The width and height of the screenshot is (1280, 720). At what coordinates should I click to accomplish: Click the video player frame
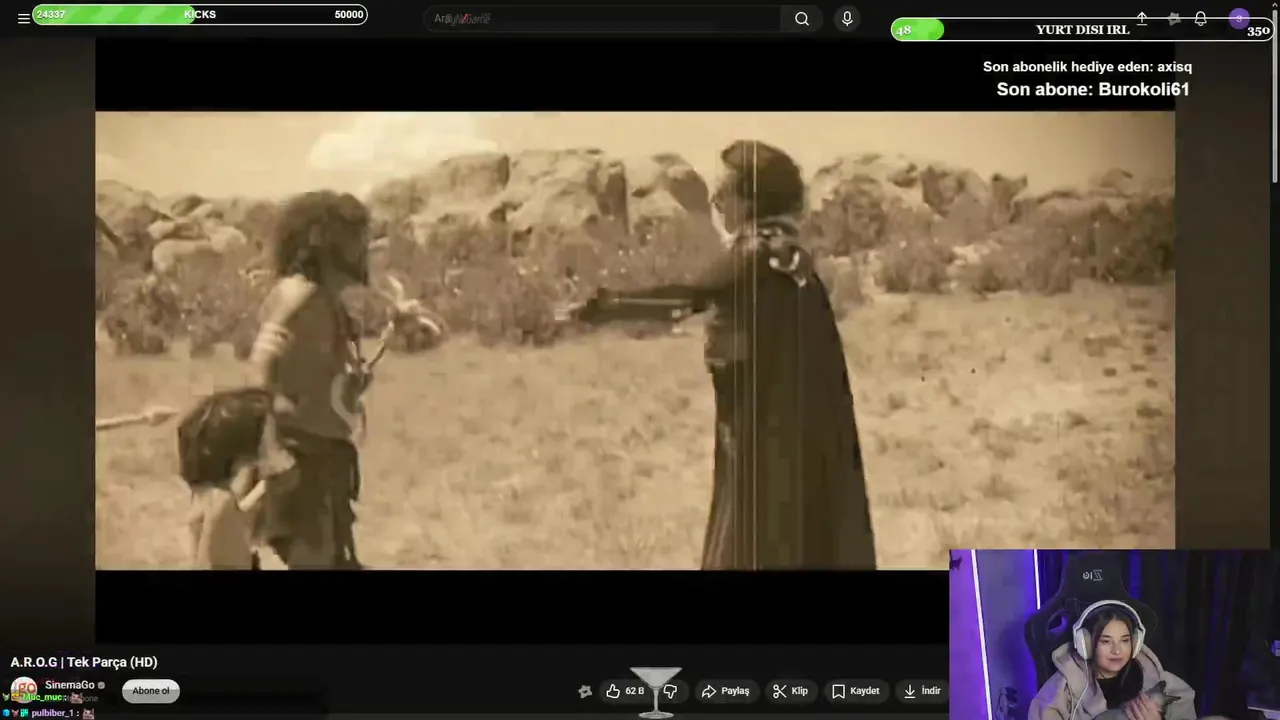(x=635, y=340)
